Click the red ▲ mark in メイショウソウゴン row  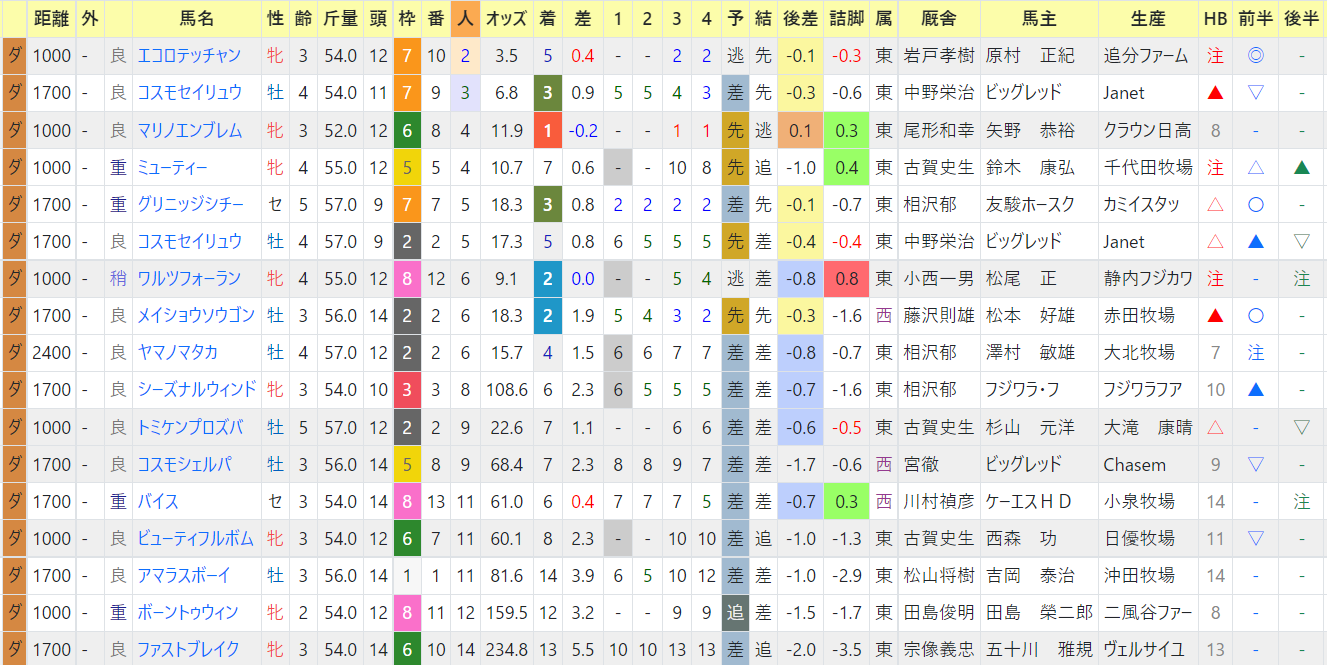click(x=1215, y=316)
